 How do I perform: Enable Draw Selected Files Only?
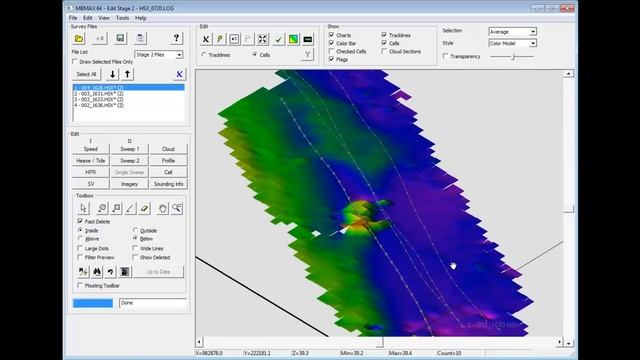click(75, 62)
